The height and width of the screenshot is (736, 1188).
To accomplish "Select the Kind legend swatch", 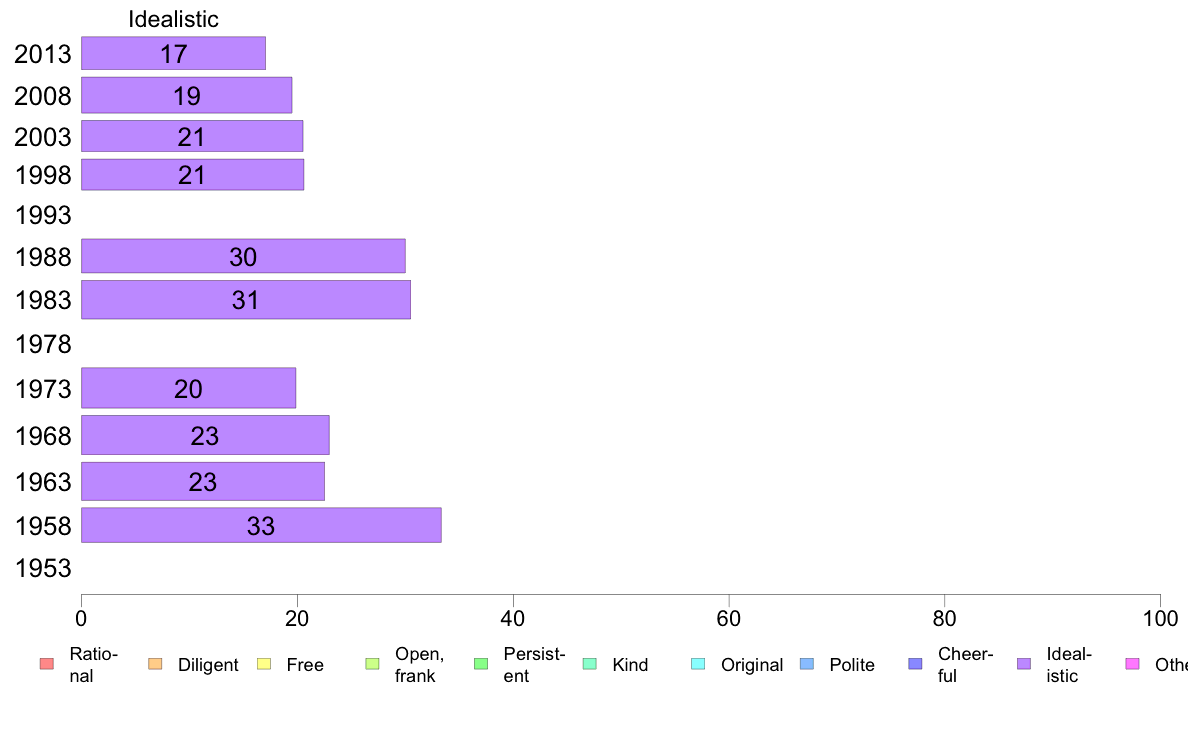I will coord(589,664).
